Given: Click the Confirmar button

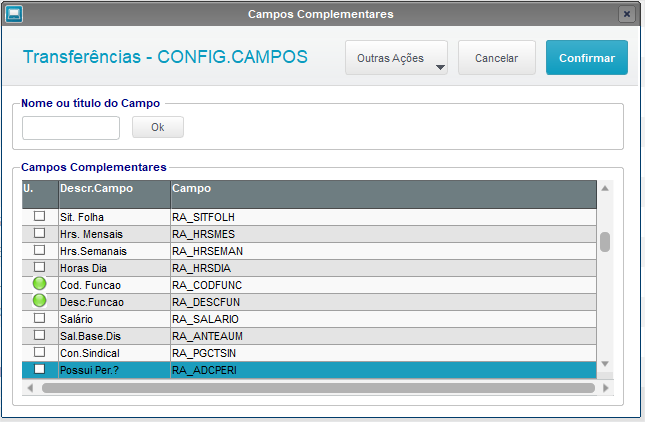Looking at the screenshot, I should pos(587,58).
